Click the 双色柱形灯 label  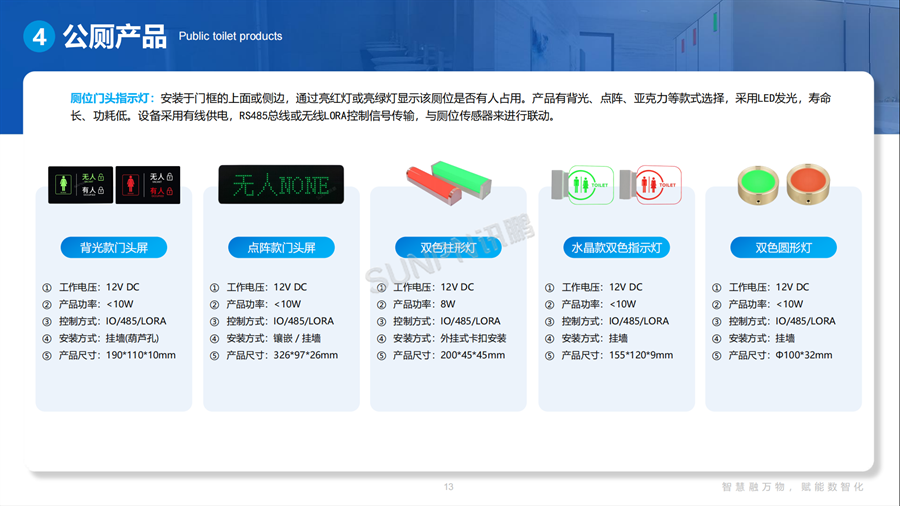tap(448, 248)
